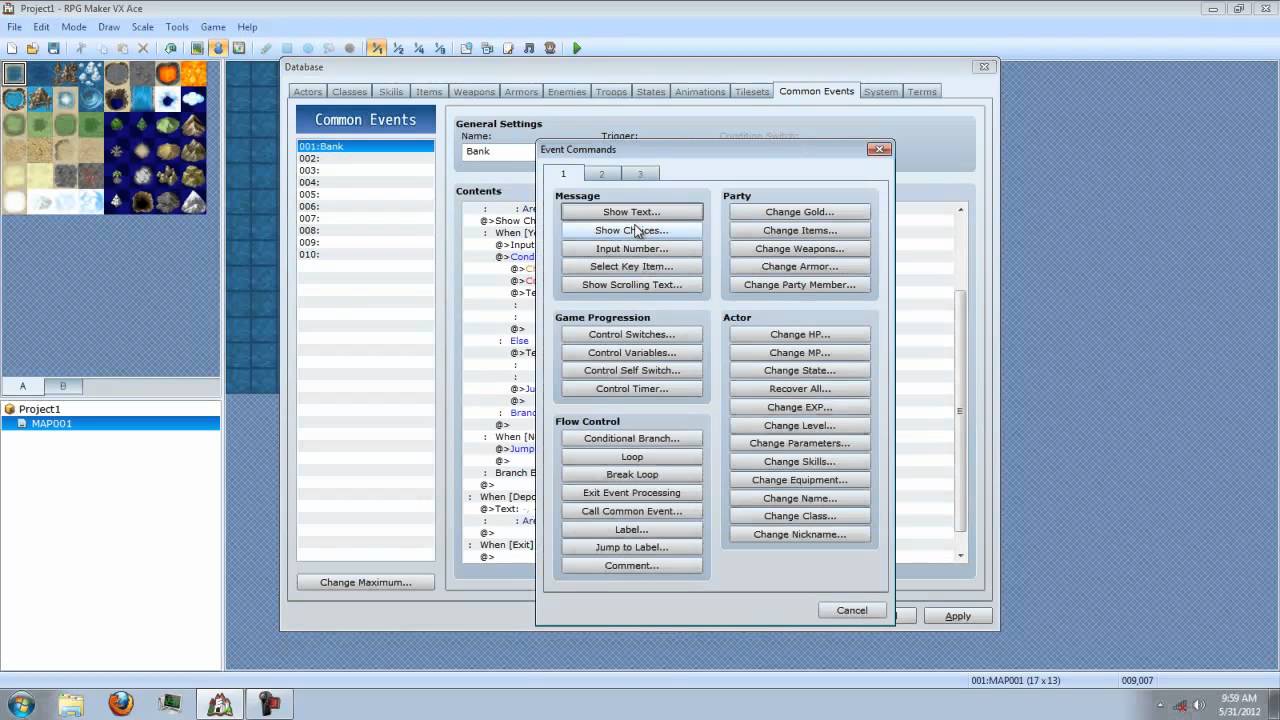1280x720 pixels.
Task: Click the Recover All command button
Action: click(800, 389)
